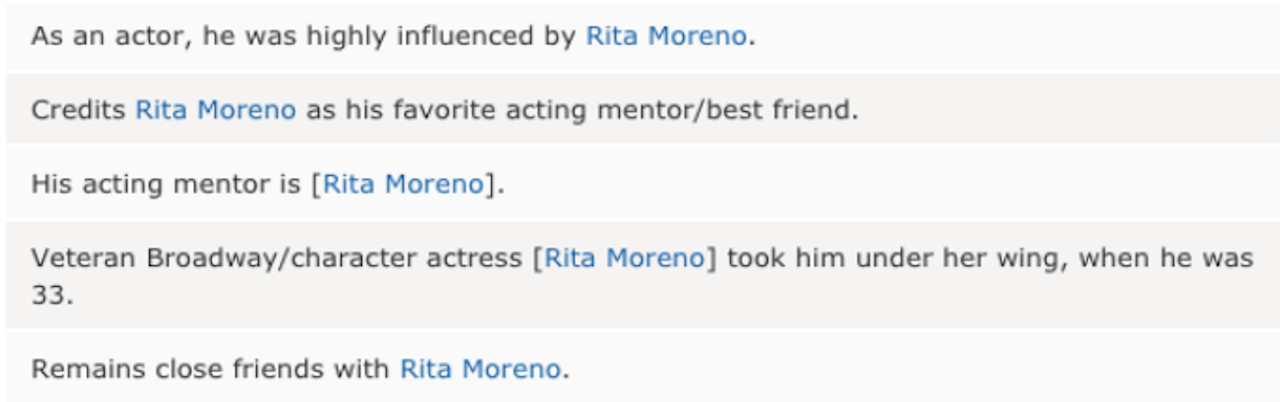Visit Rita Moreno link after "Remains close friends with"
The width and height of the screenshot is (1280, 402).
(479, 369)
